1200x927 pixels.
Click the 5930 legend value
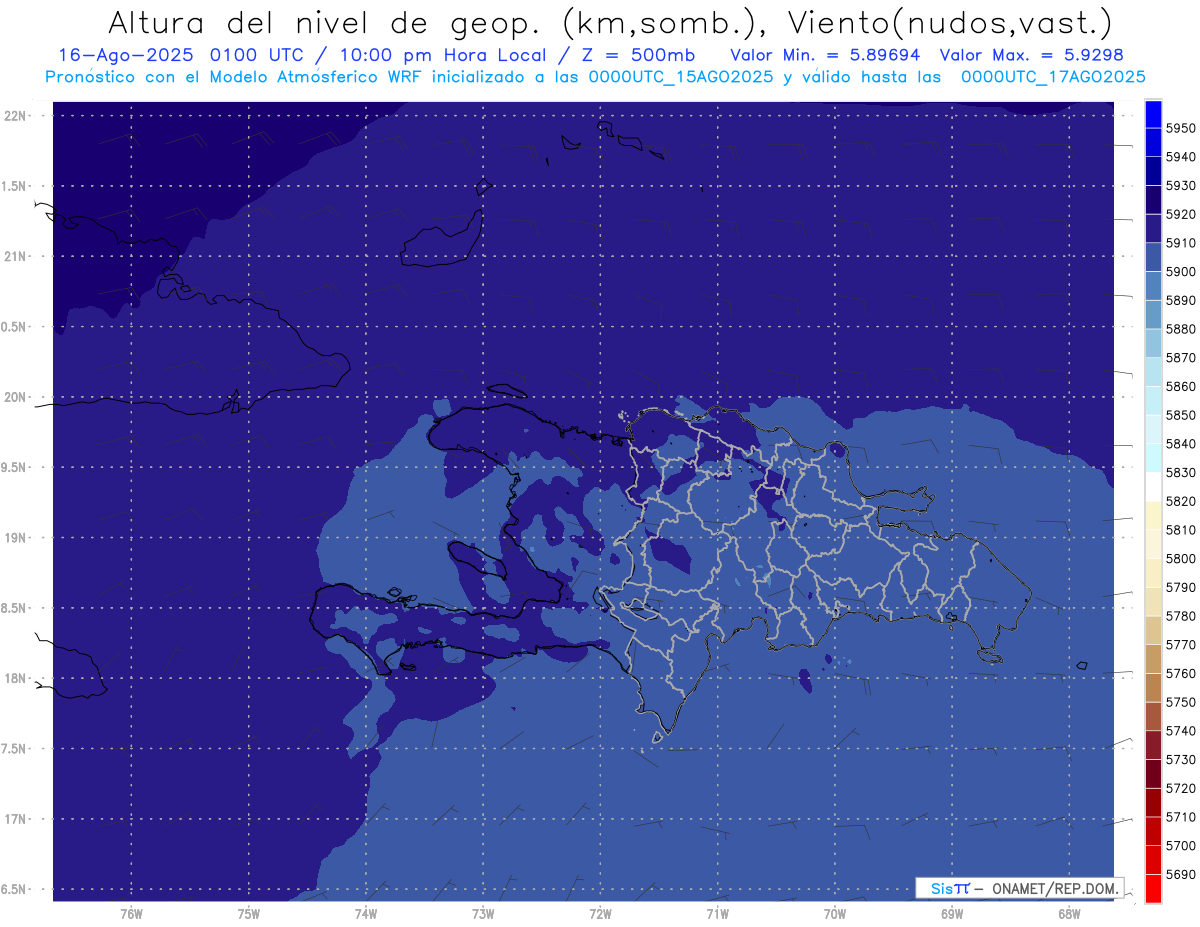(1181, 186)
